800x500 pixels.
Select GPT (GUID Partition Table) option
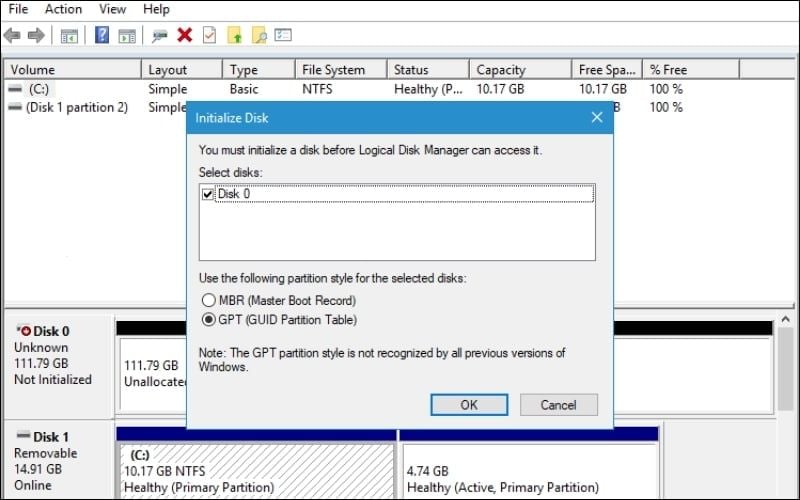pyautogui.click(x=208, y=320)
